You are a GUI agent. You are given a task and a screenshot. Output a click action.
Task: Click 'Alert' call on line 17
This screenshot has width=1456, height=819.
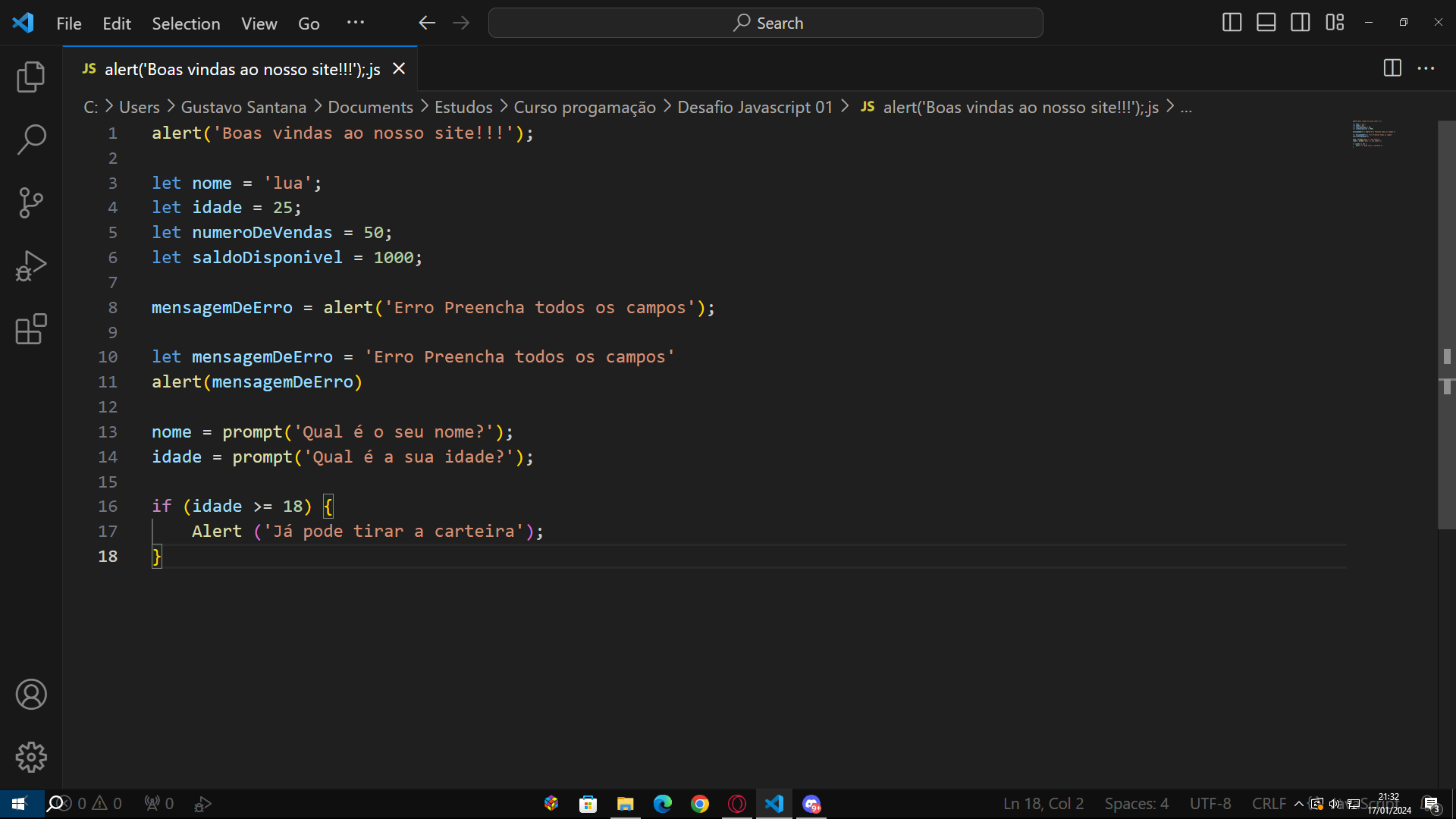tap(217, 532)
